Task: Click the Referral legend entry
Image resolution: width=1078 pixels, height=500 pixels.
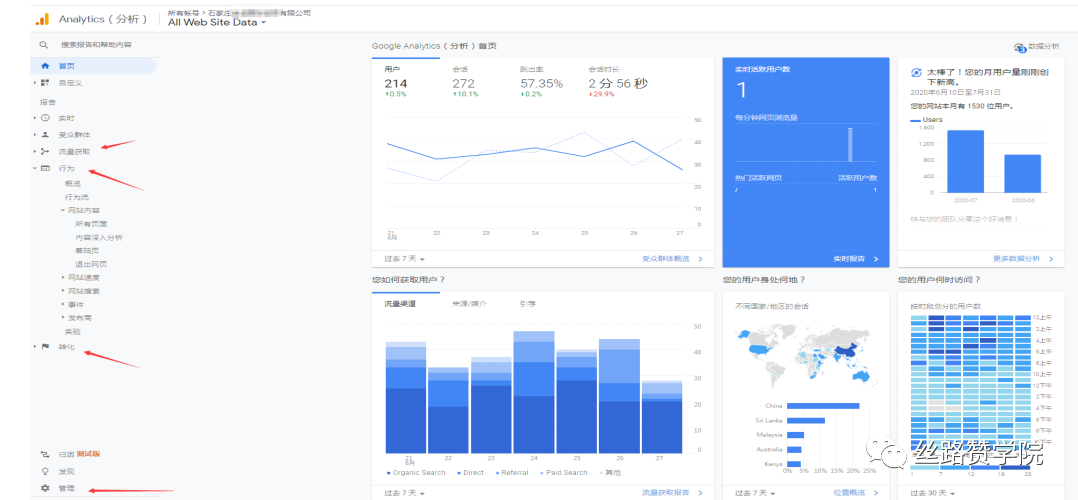Action: click(x=510, y=472)
